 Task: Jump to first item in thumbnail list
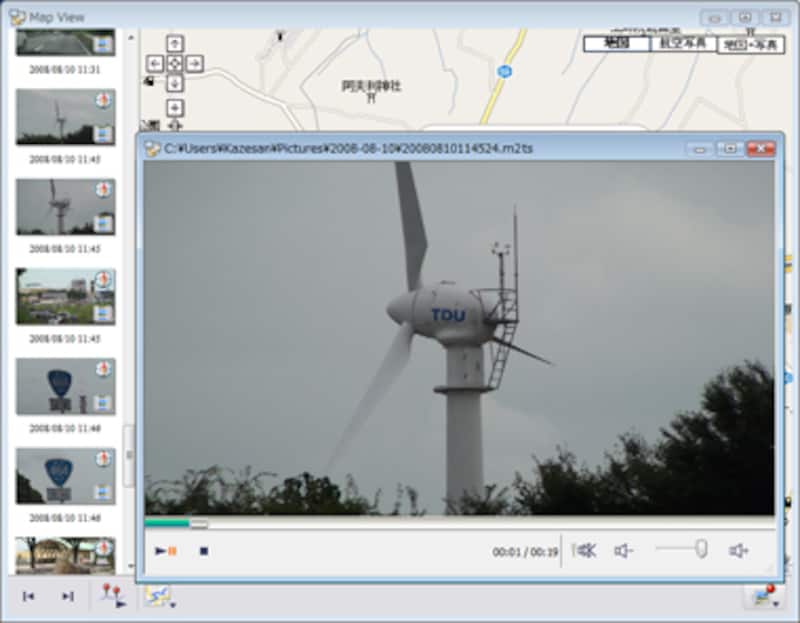(x=29, y=596)
